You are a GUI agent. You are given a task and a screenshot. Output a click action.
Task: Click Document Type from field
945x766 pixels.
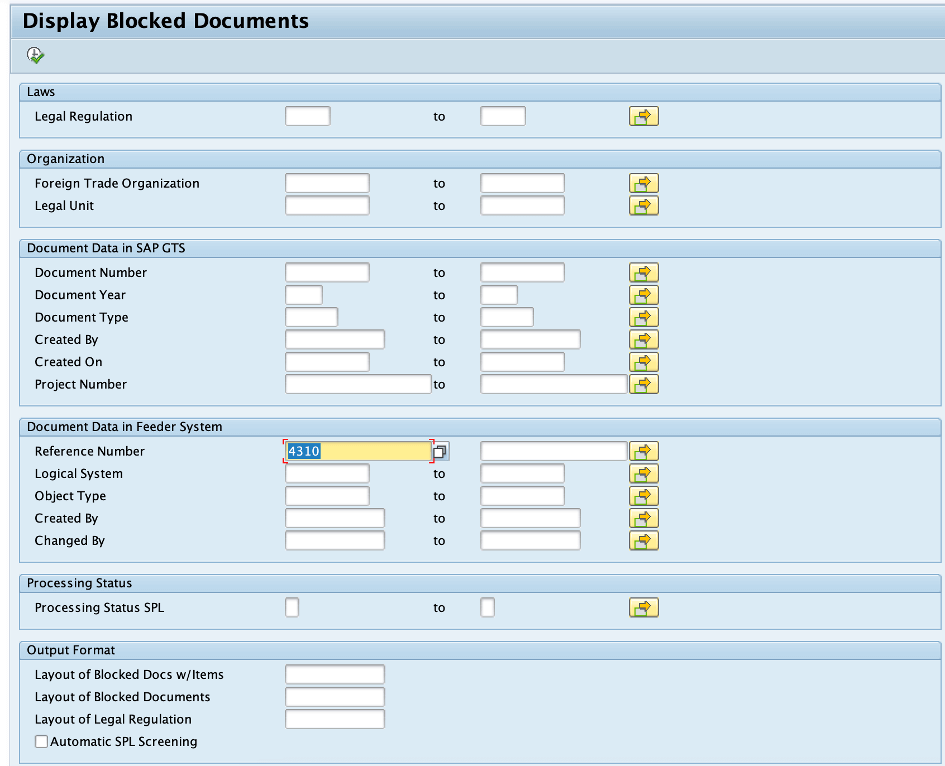point(312,317)
